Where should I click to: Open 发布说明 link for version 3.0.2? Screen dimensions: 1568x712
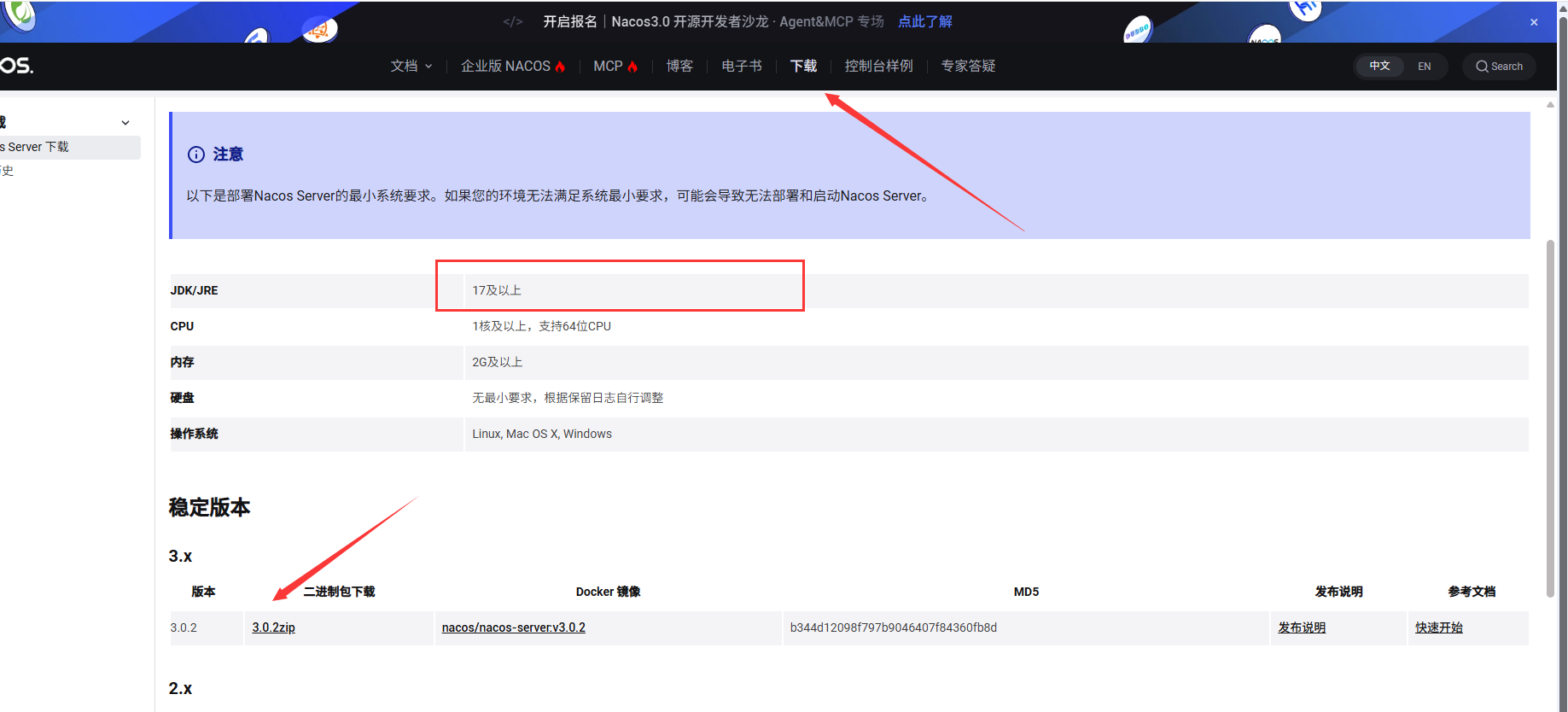[x=1302, y=627]
